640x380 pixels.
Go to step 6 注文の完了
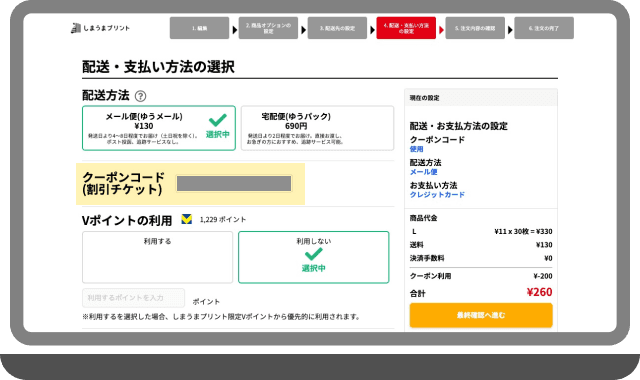544,28
